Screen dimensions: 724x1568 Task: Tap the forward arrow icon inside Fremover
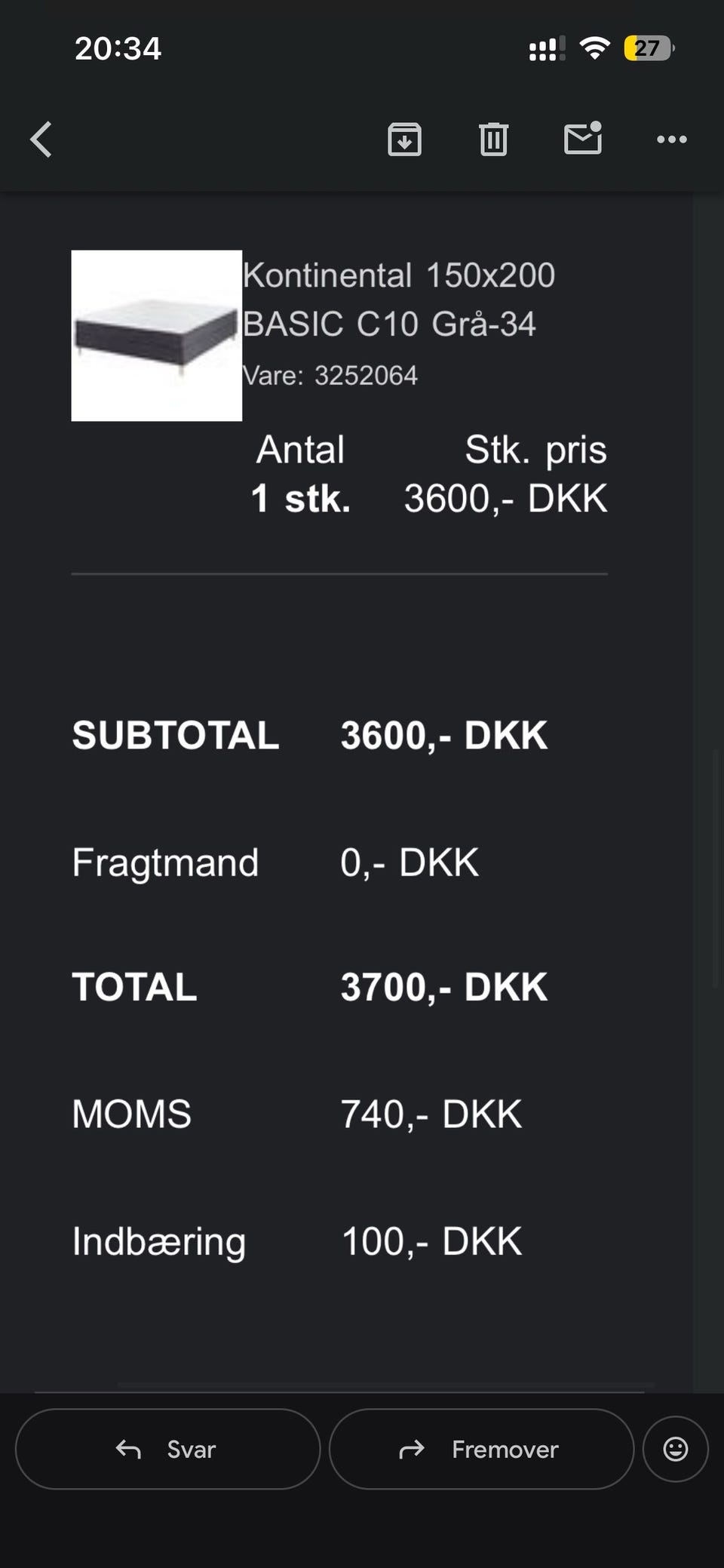click(x=412, y=1449)
